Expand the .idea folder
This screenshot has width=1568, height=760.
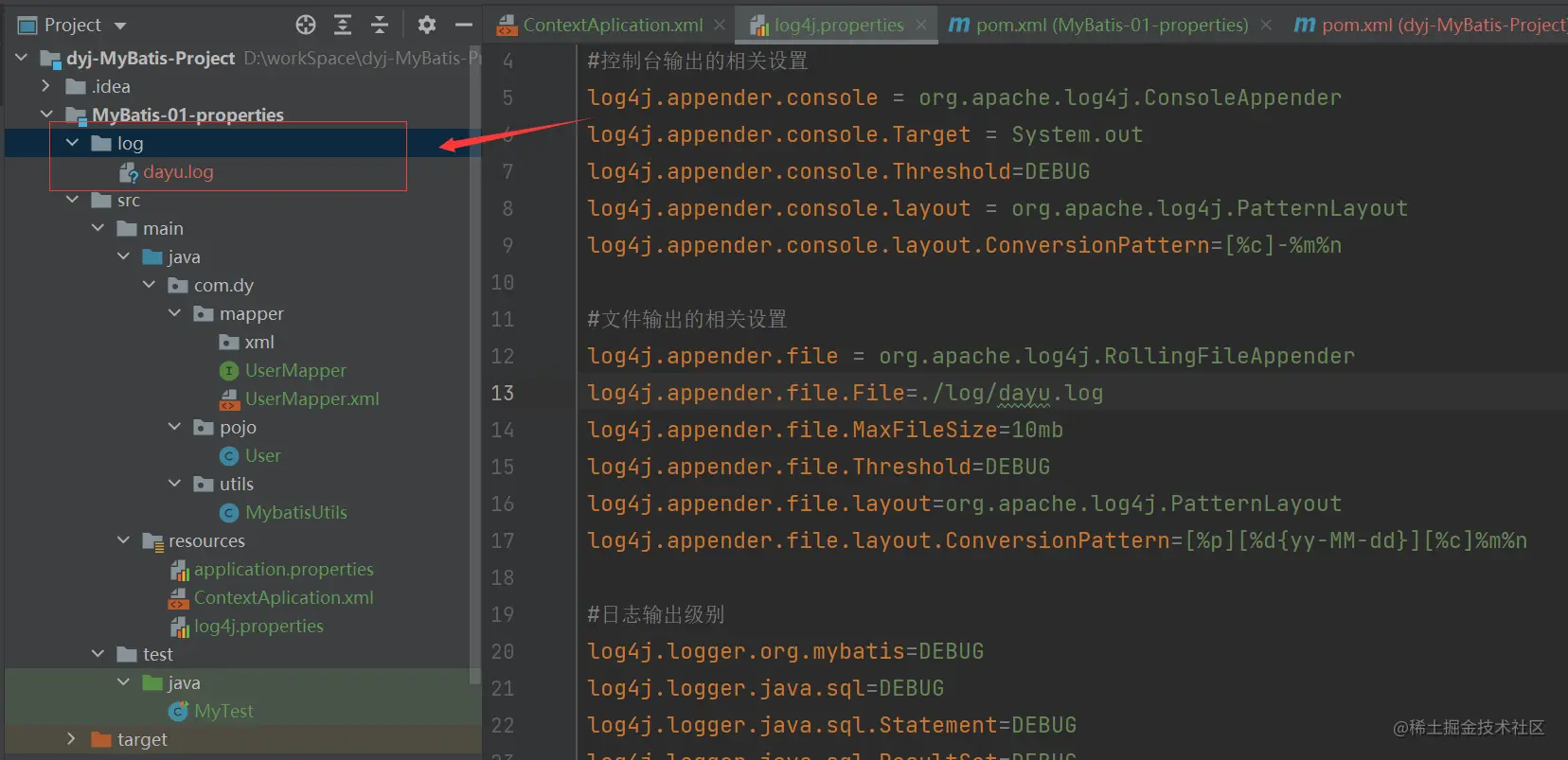[45, 86]
